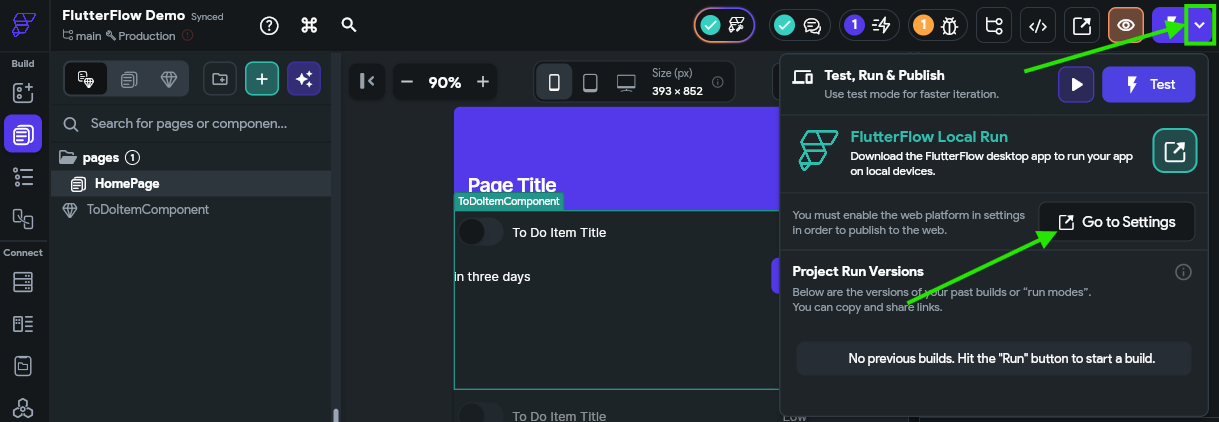Open the project design status check icon

[724, 26]
